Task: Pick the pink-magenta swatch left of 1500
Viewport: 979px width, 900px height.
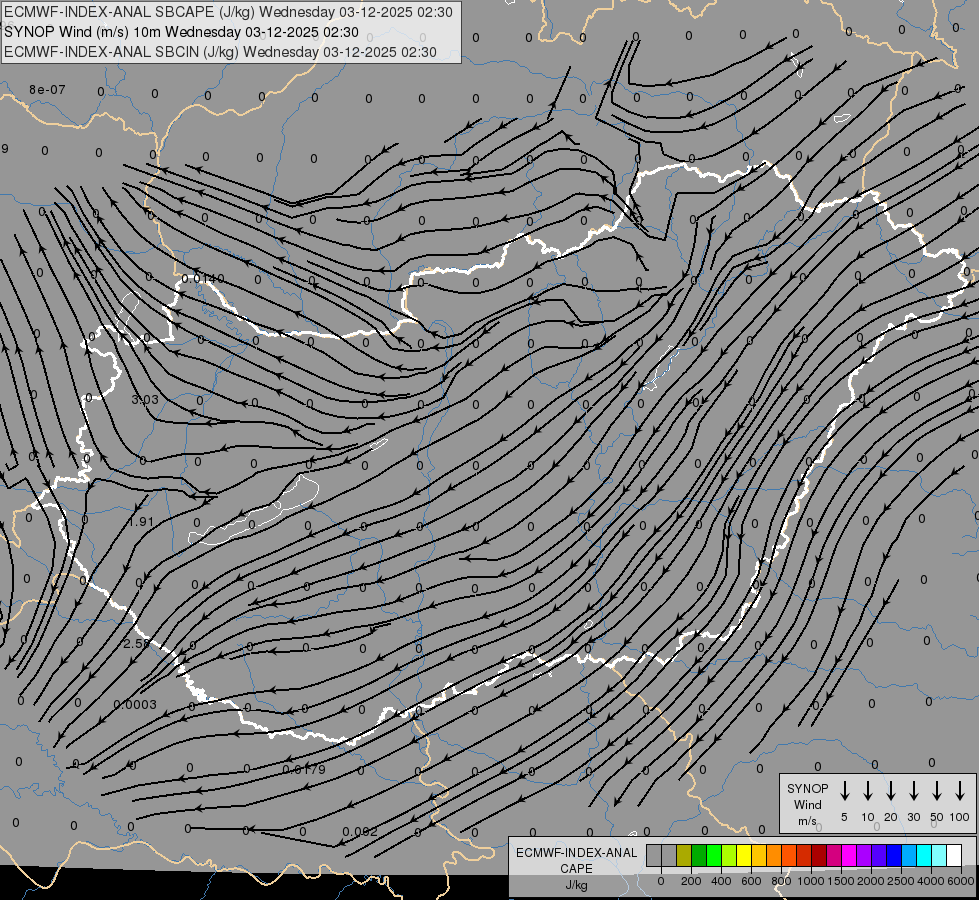Action: pyautogui.click(x=834, y=855)
